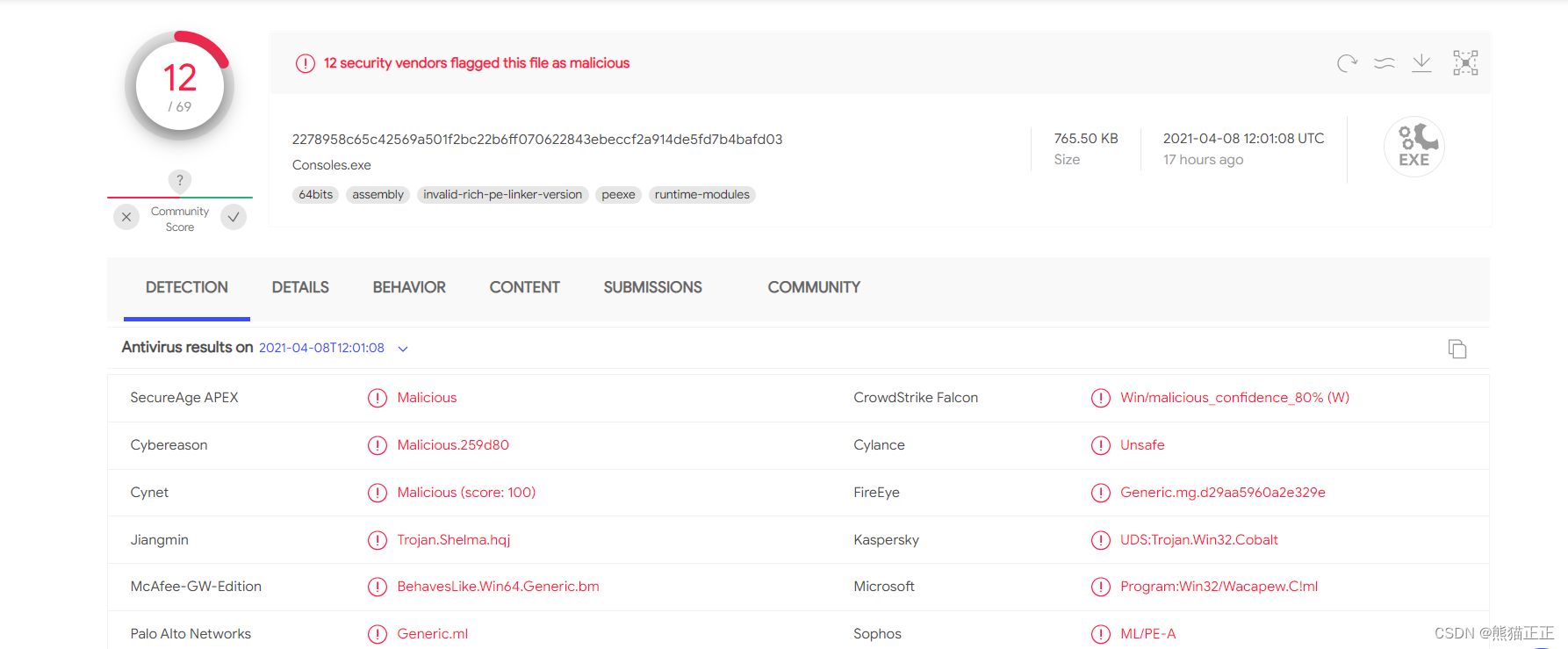This screenshot has height=649, width=1568.
Task: Click warning icon next to CrowdStrike Falcon result
Action: pyautogui.click(x=1101, y=398)
